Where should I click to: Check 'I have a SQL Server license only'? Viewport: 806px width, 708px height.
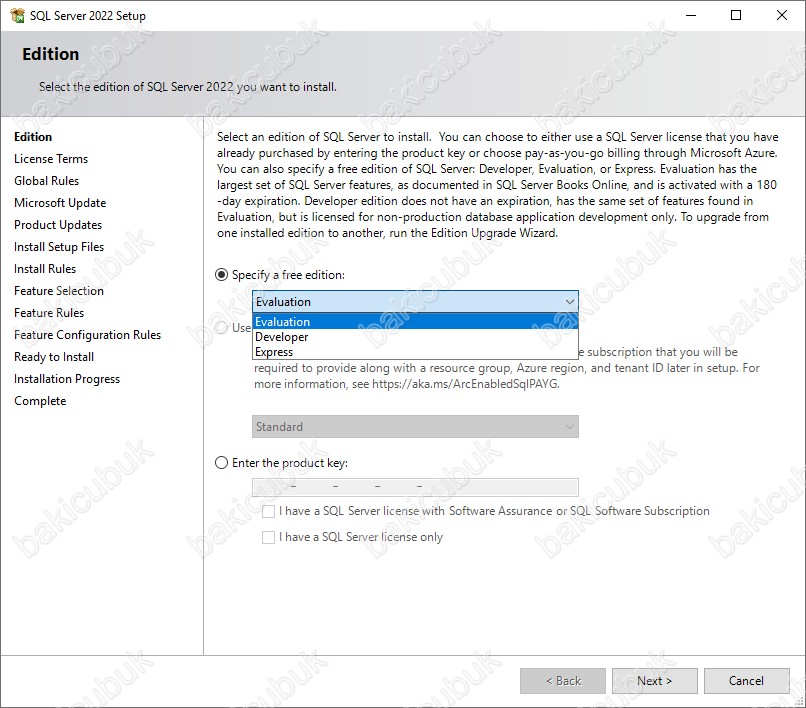pos(268,537)
